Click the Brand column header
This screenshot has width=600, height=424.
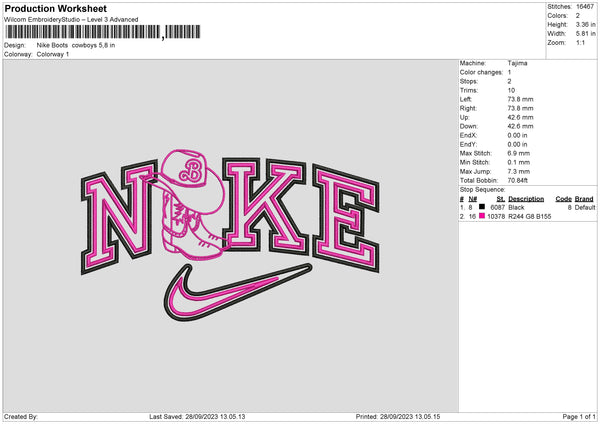584,199
